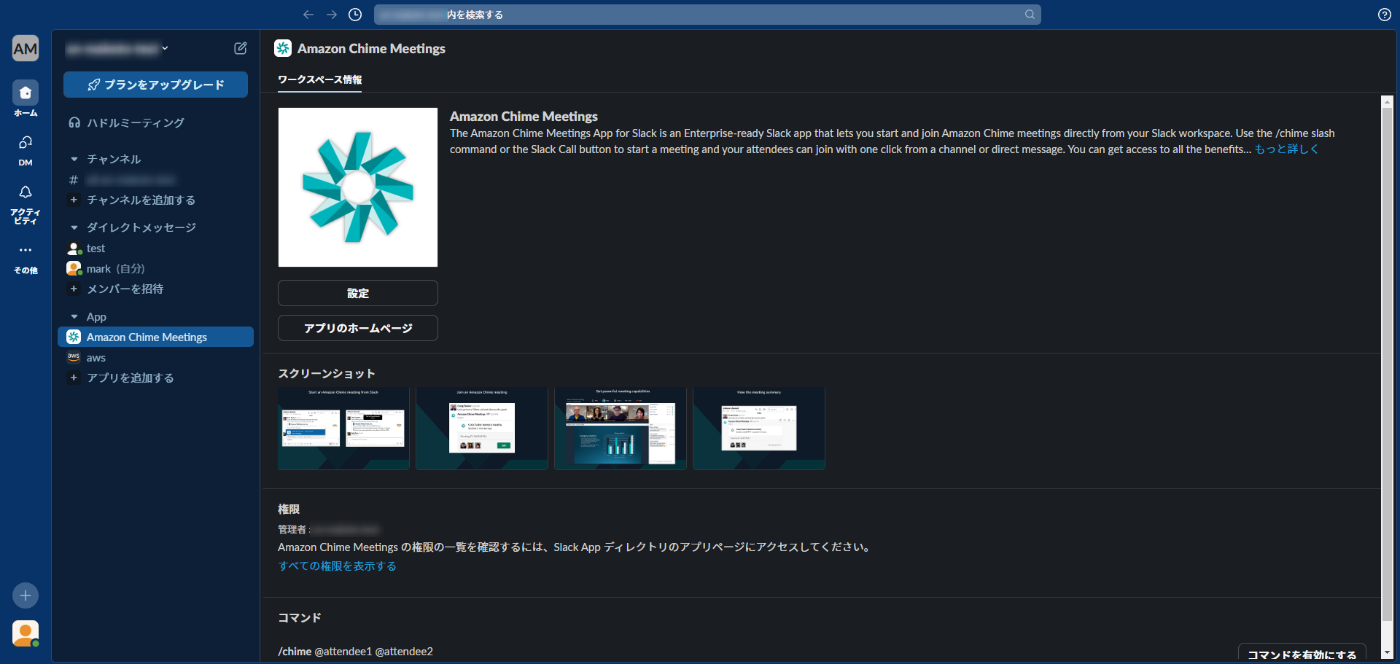
Task: Select Amazon Chime Meetings in the App list
Action: (x=155, y=337)
